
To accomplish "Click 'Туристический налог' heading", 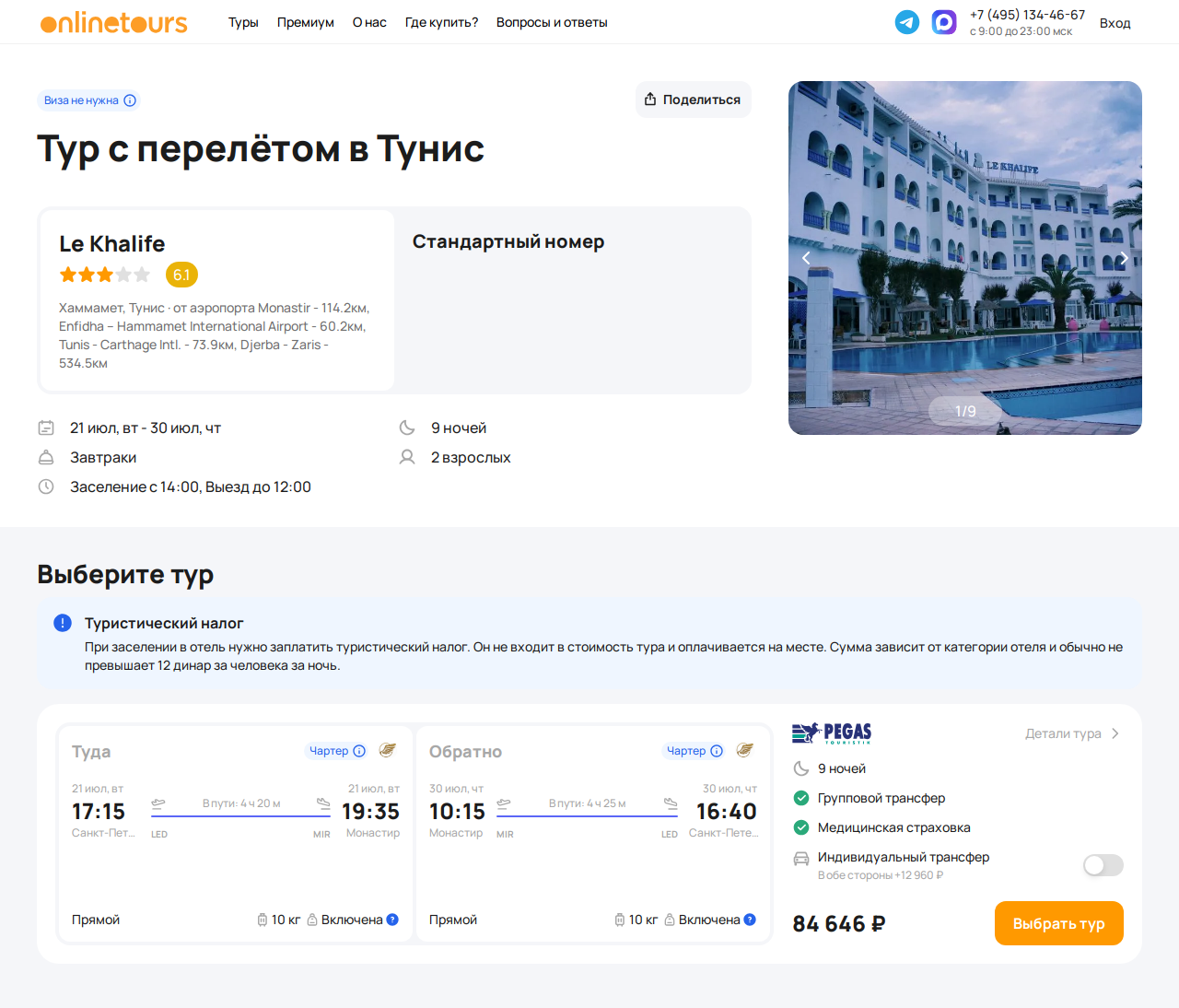I will 164,623.
